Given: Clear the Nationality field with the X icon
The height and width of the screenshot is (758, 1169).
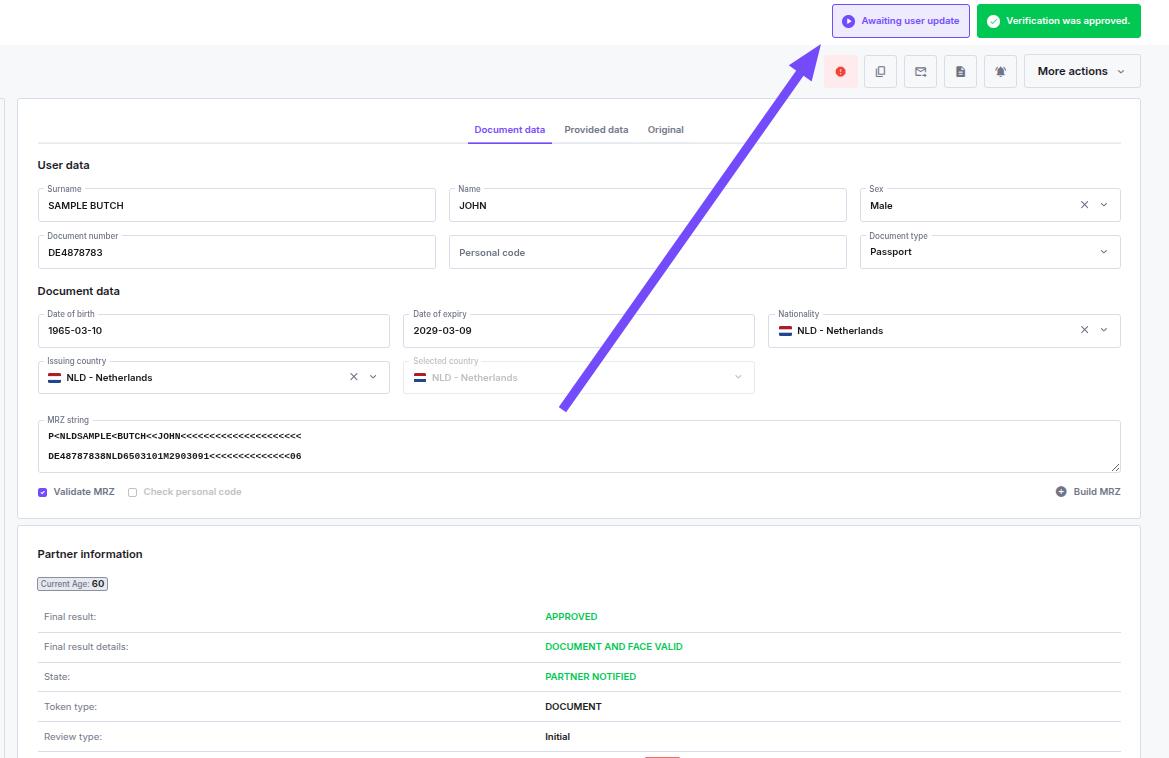Looking at the screenshot, I should (1084, 330).
